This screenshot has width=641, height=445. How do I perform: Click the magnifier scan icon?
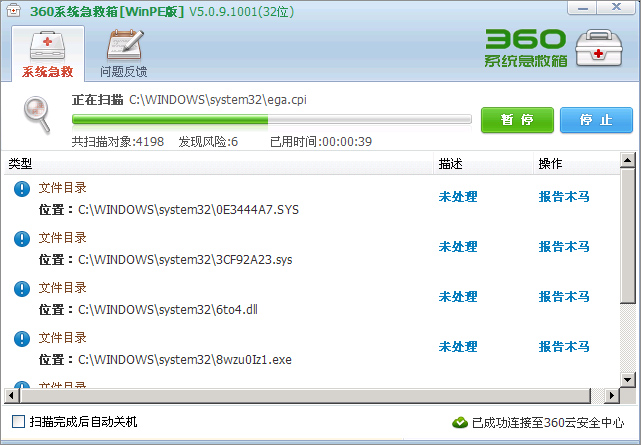tap(37, 115)
